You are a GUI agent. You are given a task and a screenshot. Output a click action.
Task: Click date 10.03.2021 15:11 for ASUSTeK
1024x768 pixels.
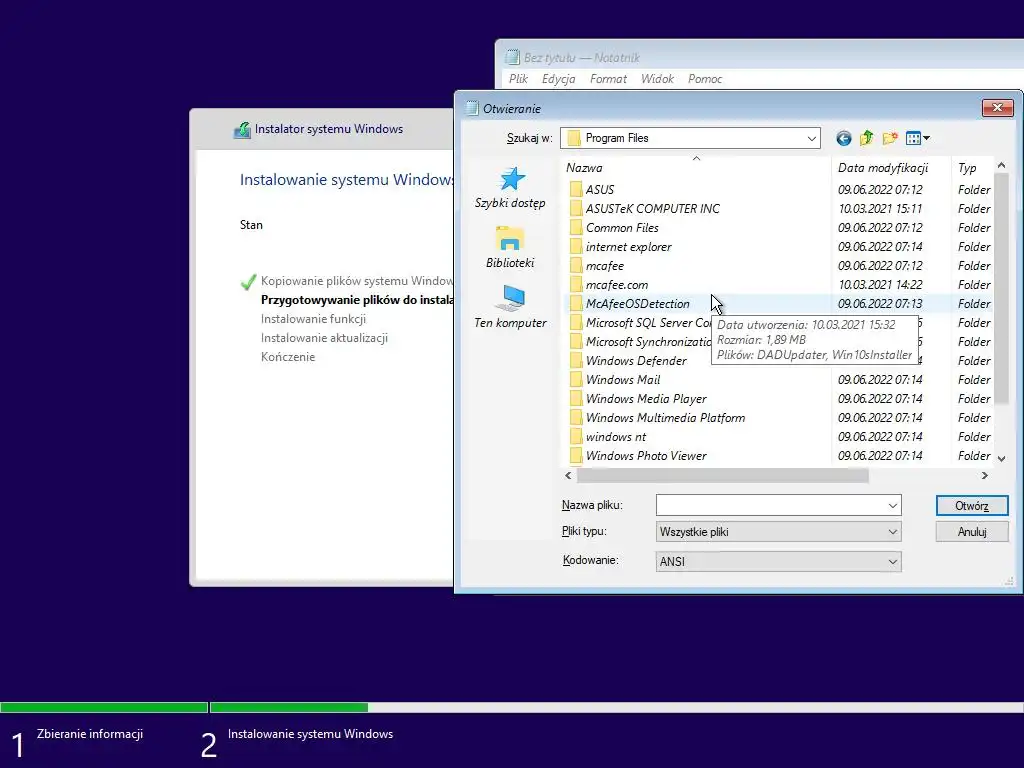(880, 208)
